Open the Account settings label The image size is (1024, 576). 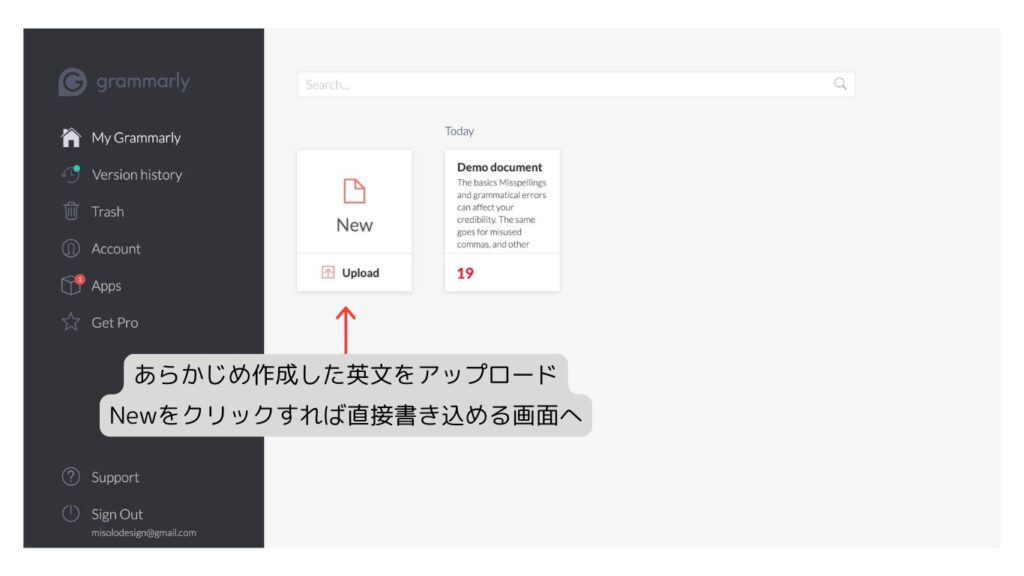(x=116, y=249)
